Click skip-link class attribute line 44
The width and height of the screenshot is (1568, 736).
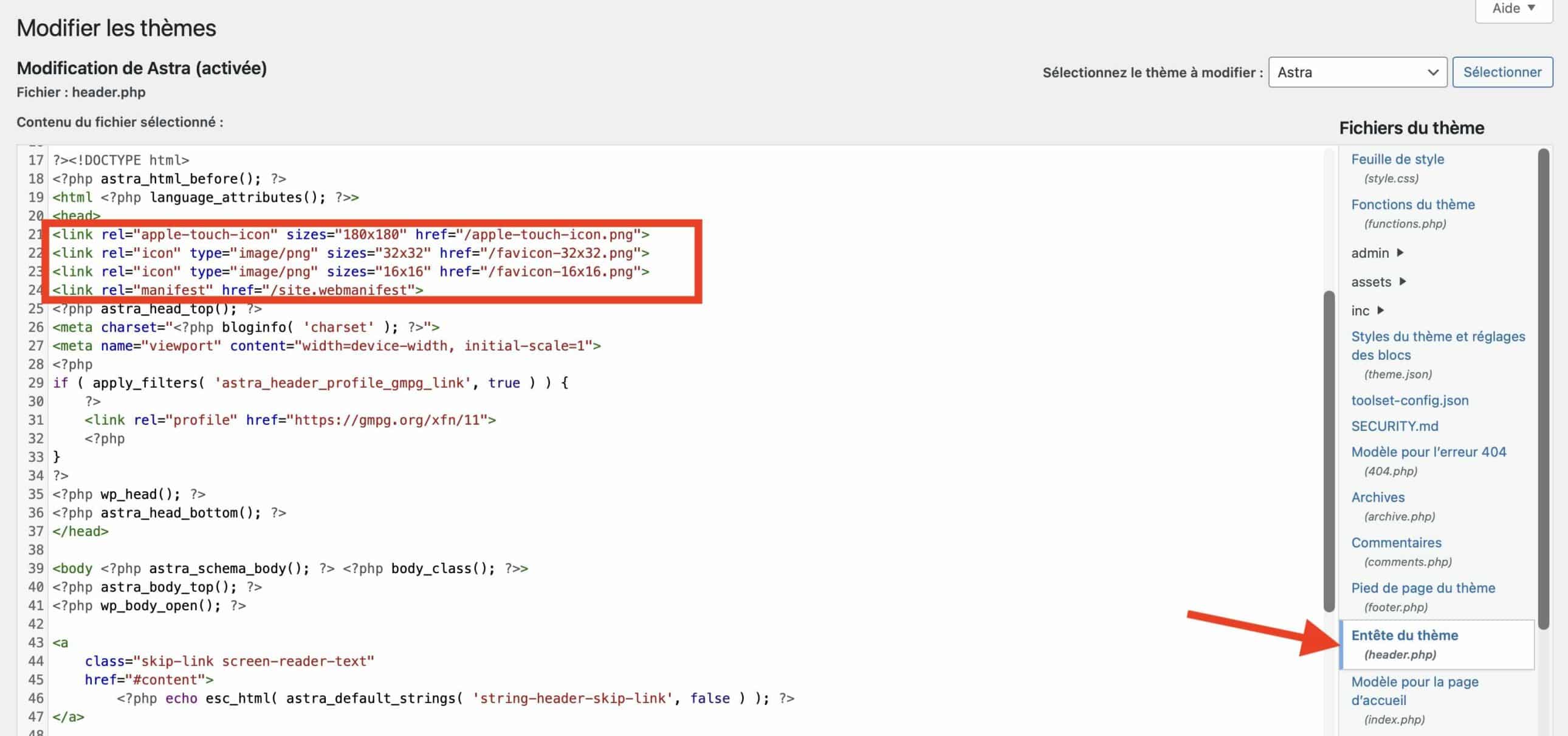click(230, 662)
